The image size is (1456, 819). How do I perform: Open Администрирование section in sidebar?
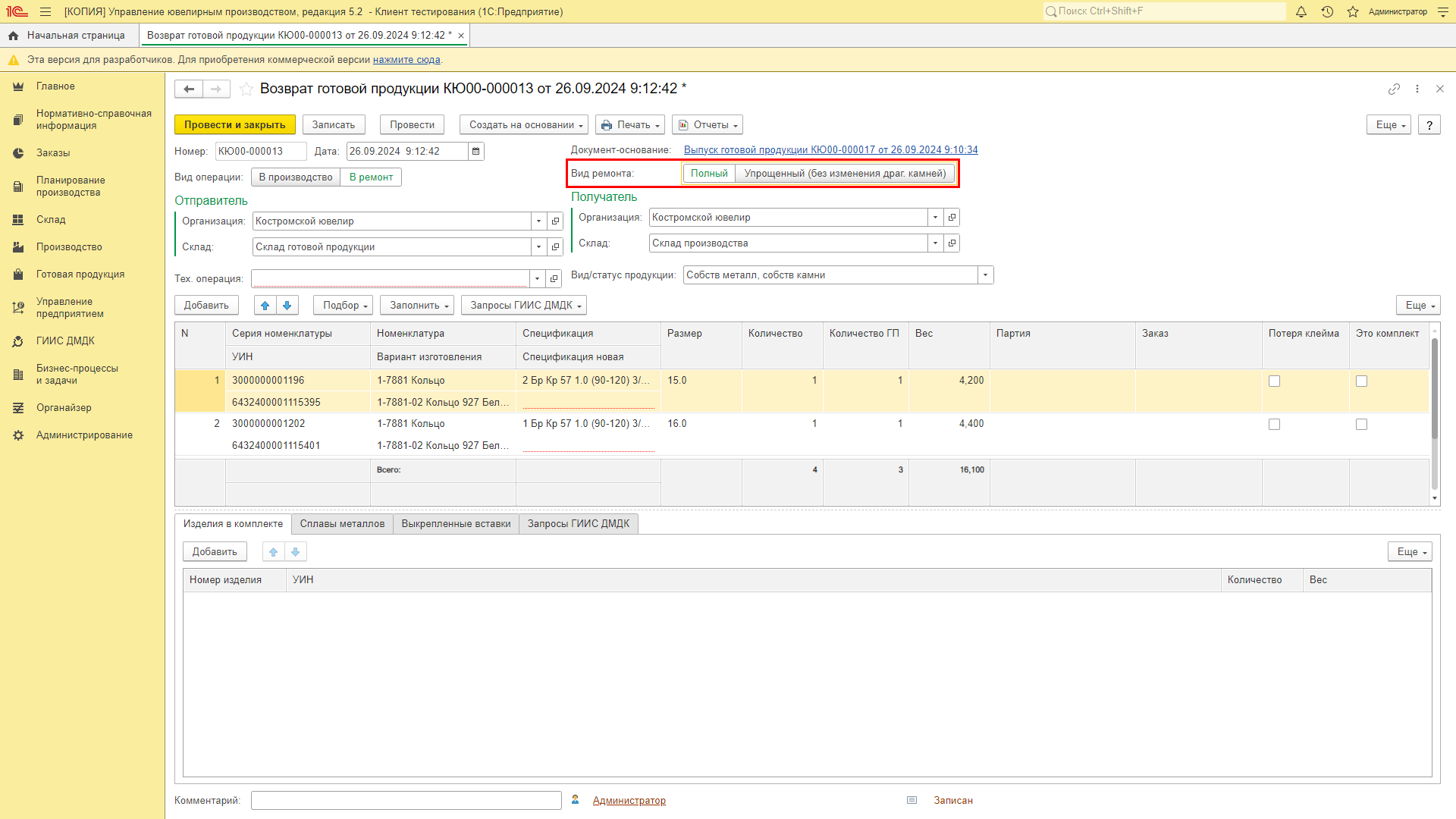coord(84,435)
